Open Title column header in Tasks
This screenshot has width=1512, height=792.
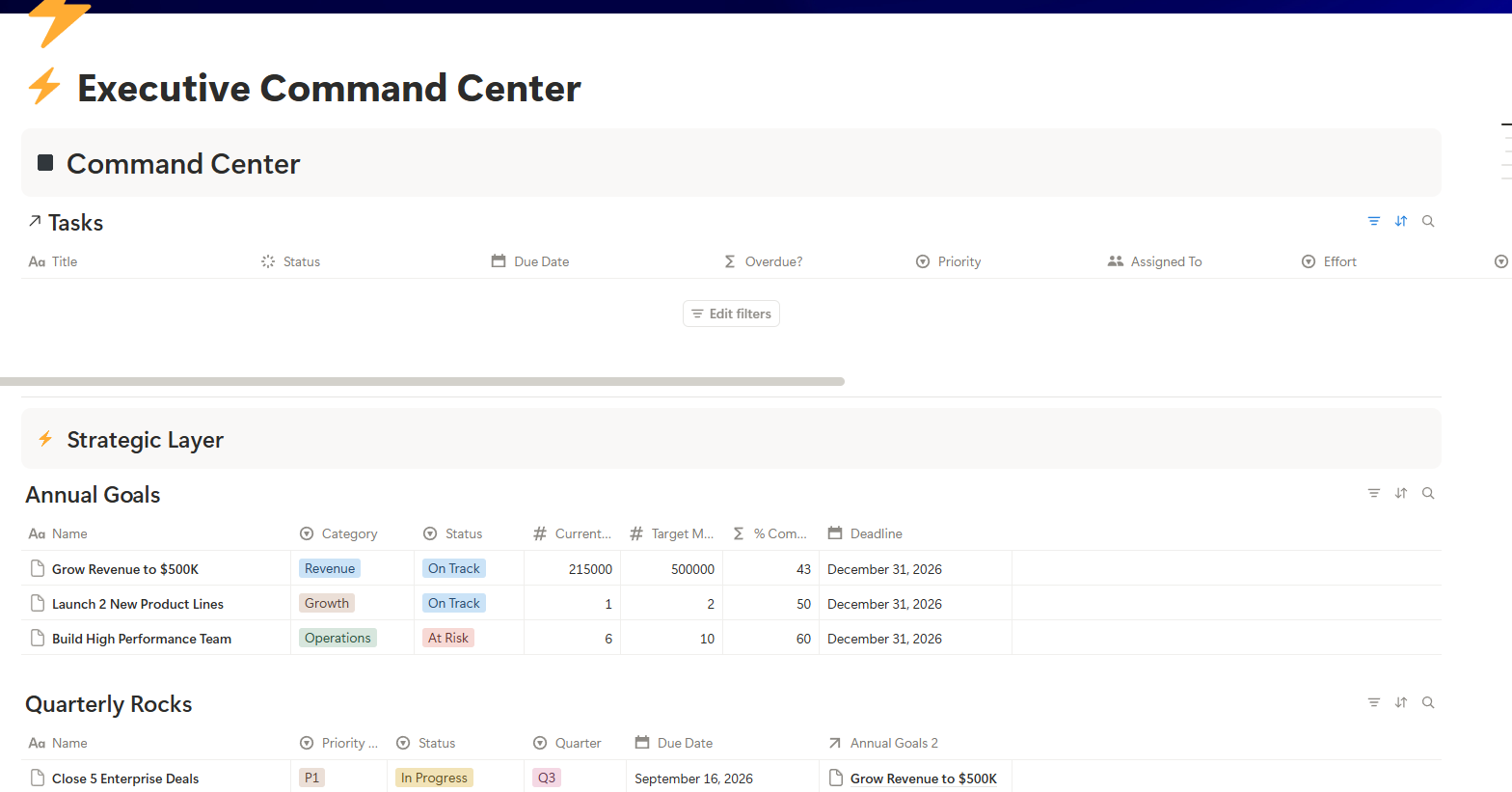[x=53, y=261]
